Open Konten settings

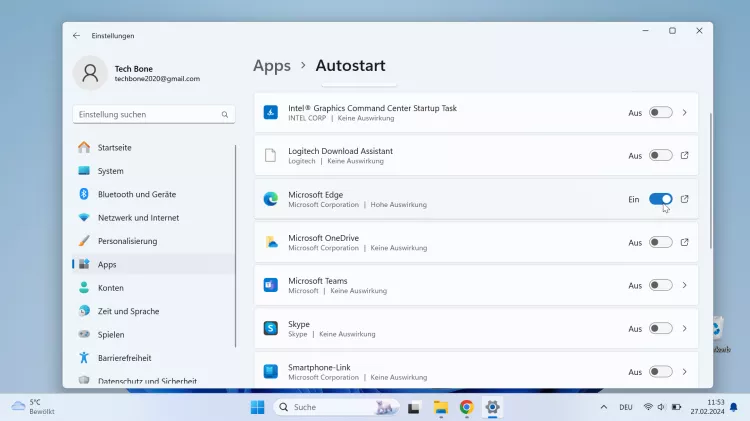coord(153,288)
